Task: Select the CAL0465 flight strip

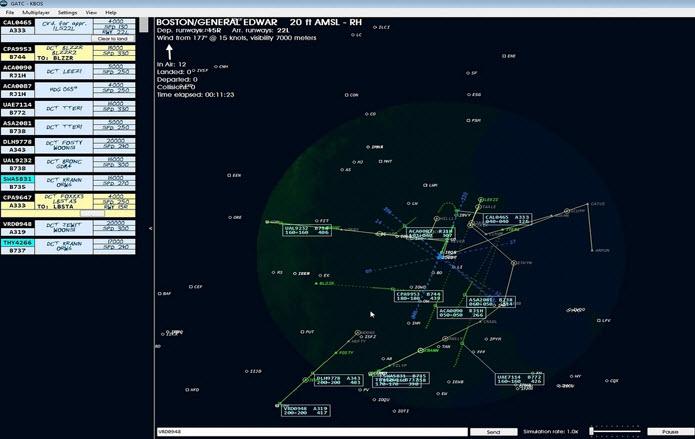Action: (x=17, y=21)
